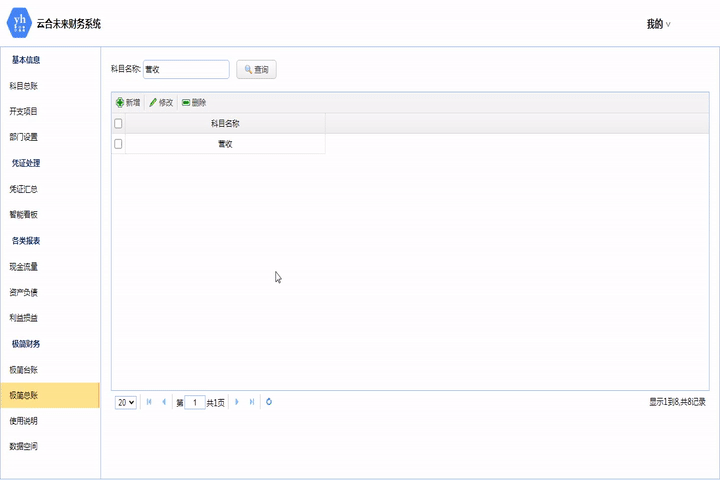The image size is (720, 480).
Task: Jump to the last page arrow
Action: pos(252,402)
